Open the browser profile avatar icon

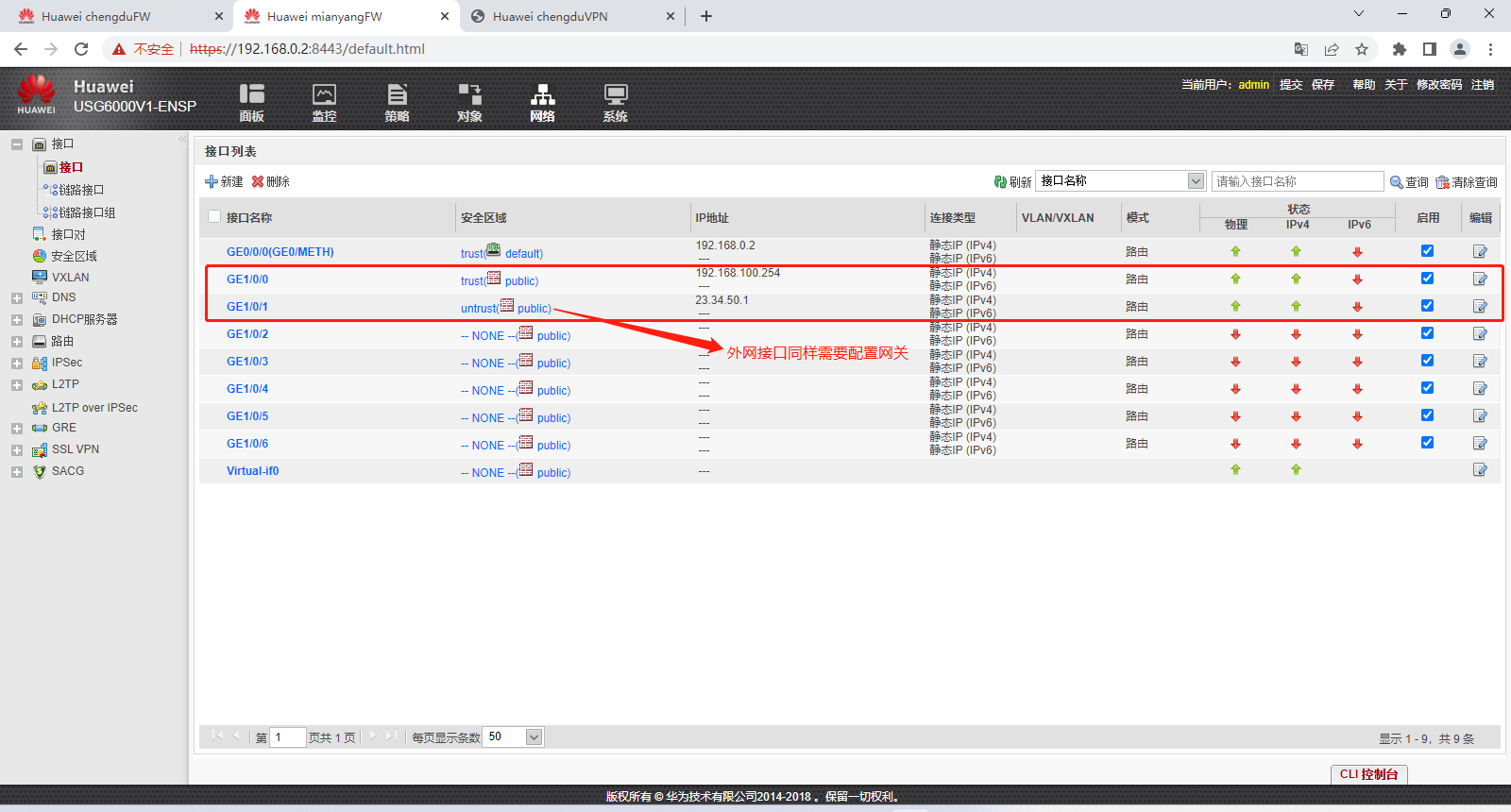(x=1460, y=49)
